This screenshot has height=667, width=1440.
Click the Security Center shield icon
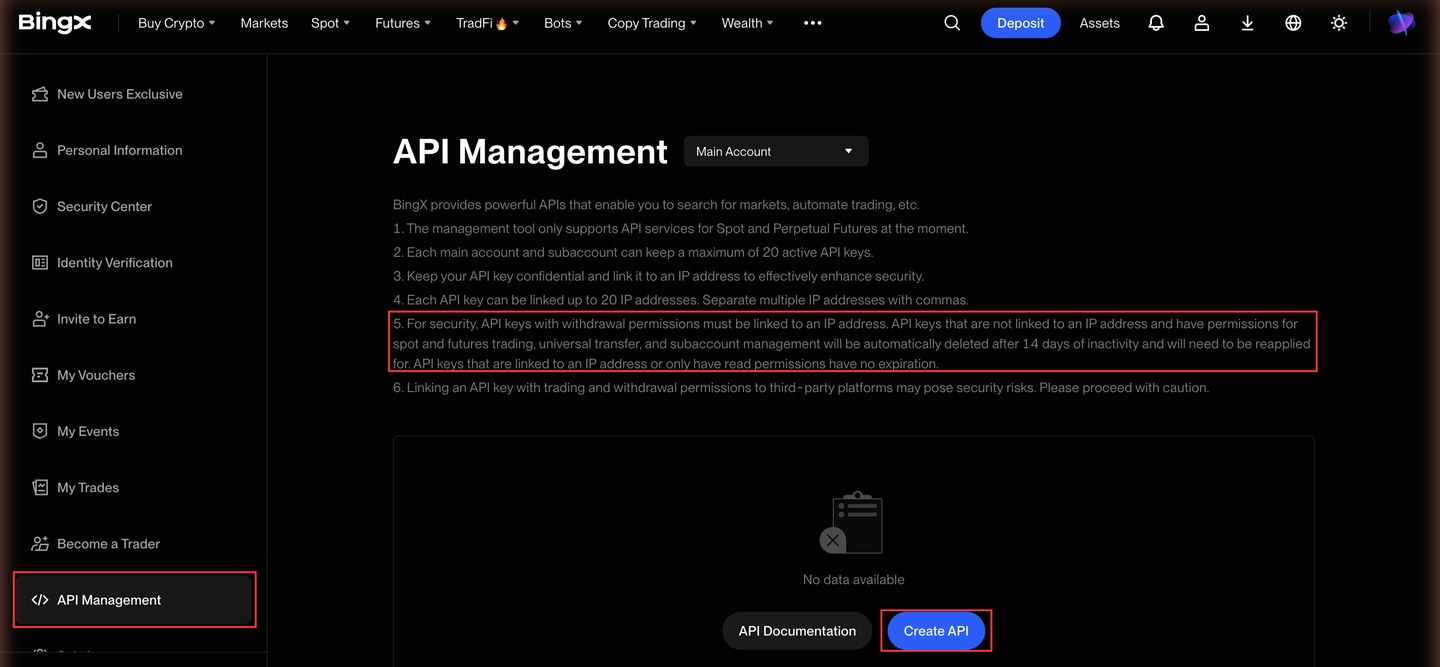[x=40, y=206]
